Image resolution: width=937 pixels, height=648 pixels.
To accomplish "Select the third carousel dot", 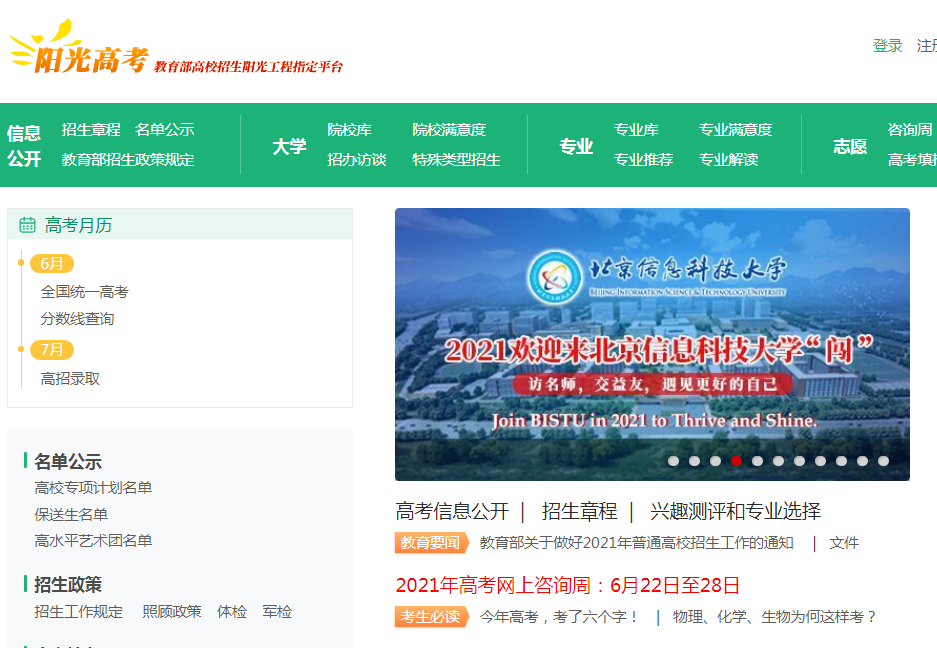I will 715,461.
